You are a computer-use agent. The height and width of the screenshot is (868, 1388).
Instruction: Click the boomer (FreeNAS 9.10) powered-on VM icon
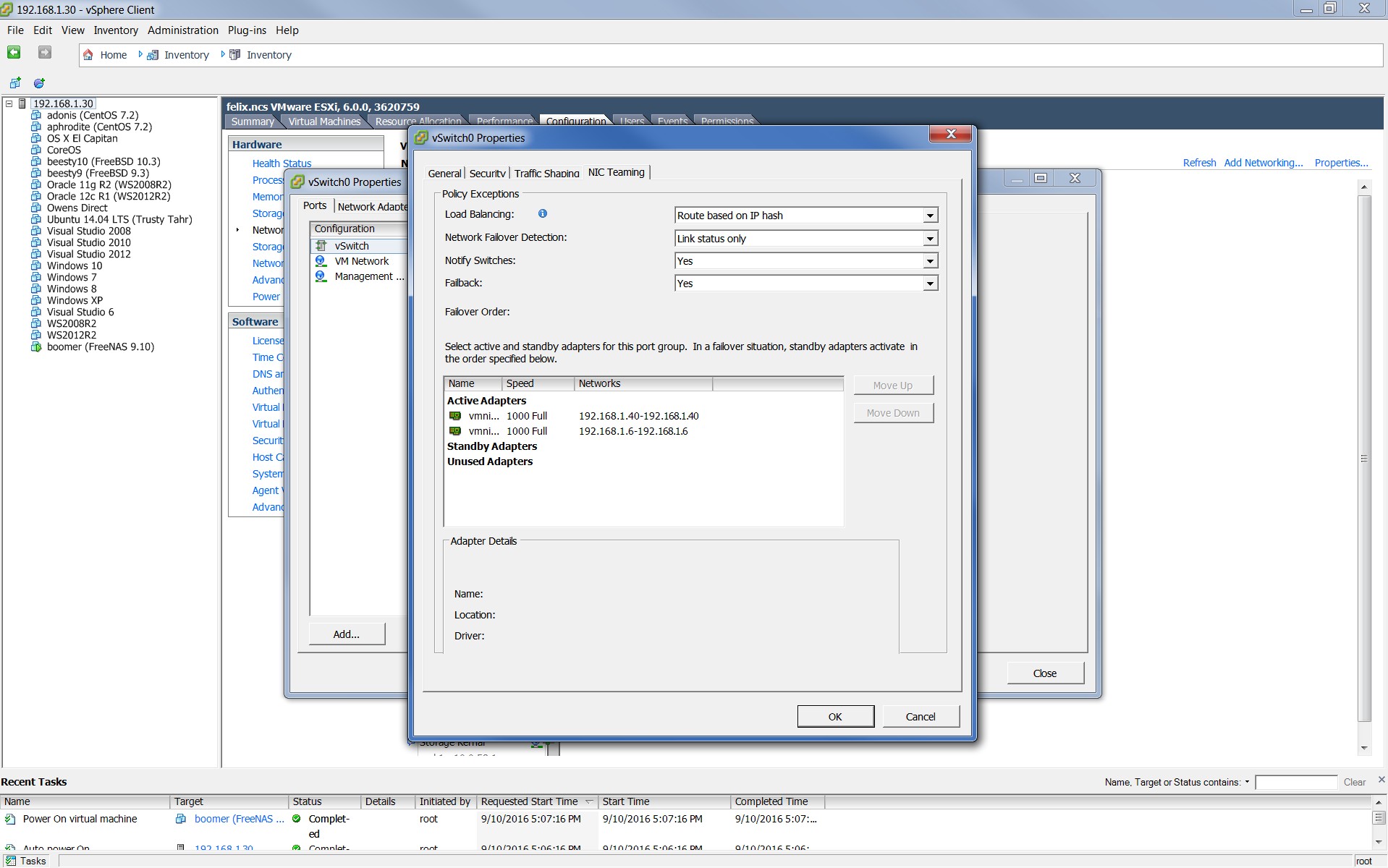coord(36,346)
